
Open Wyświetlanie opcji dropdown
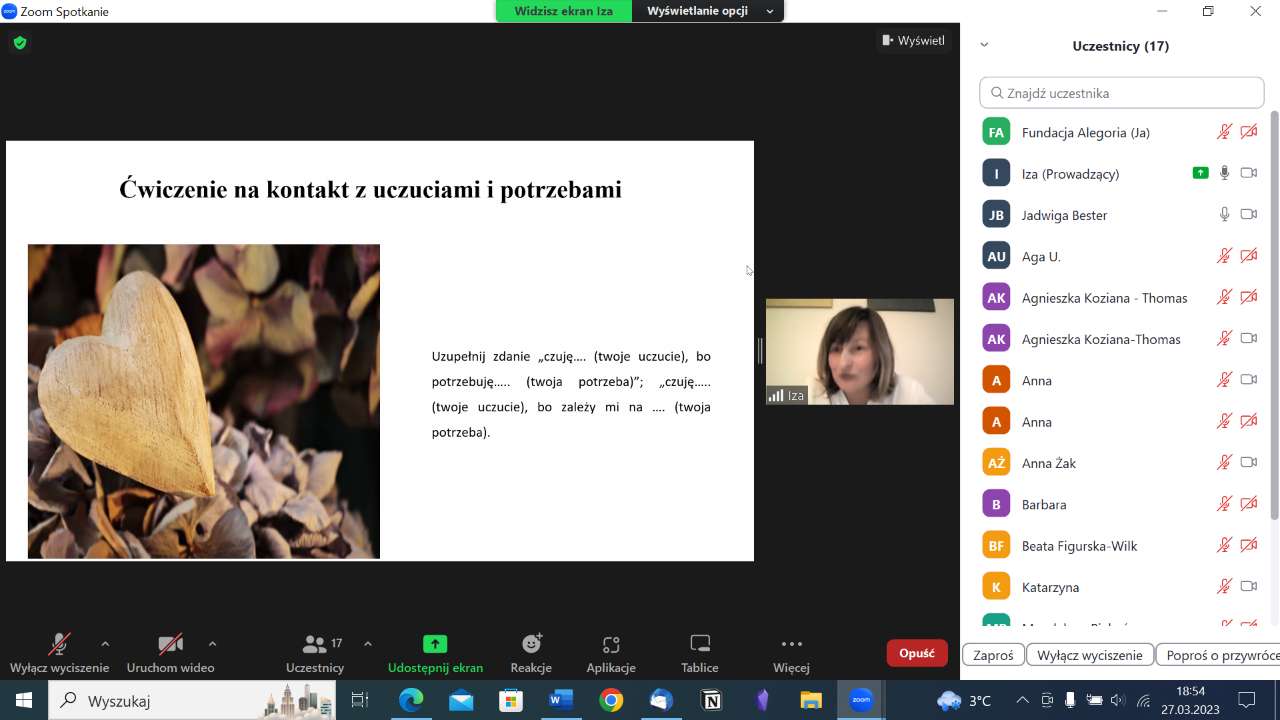[x=710, y=11]
